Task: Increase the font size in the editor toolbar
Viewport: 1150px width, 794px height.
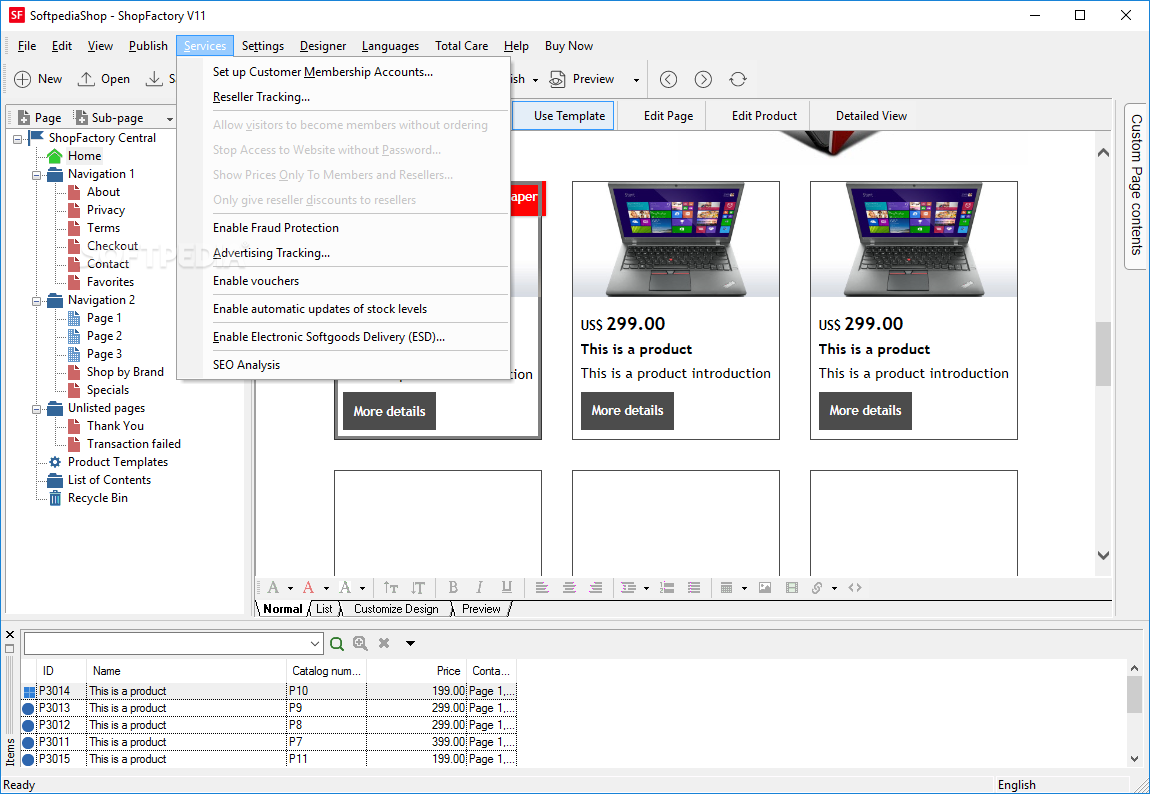Action: point(391,587)
